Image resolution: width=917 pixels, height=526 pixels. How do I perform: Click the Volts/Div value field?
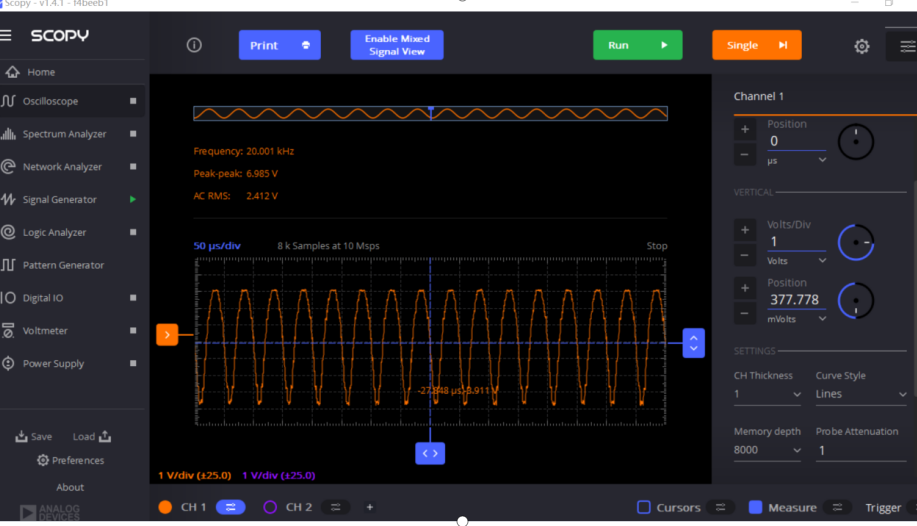pos(797,242)
